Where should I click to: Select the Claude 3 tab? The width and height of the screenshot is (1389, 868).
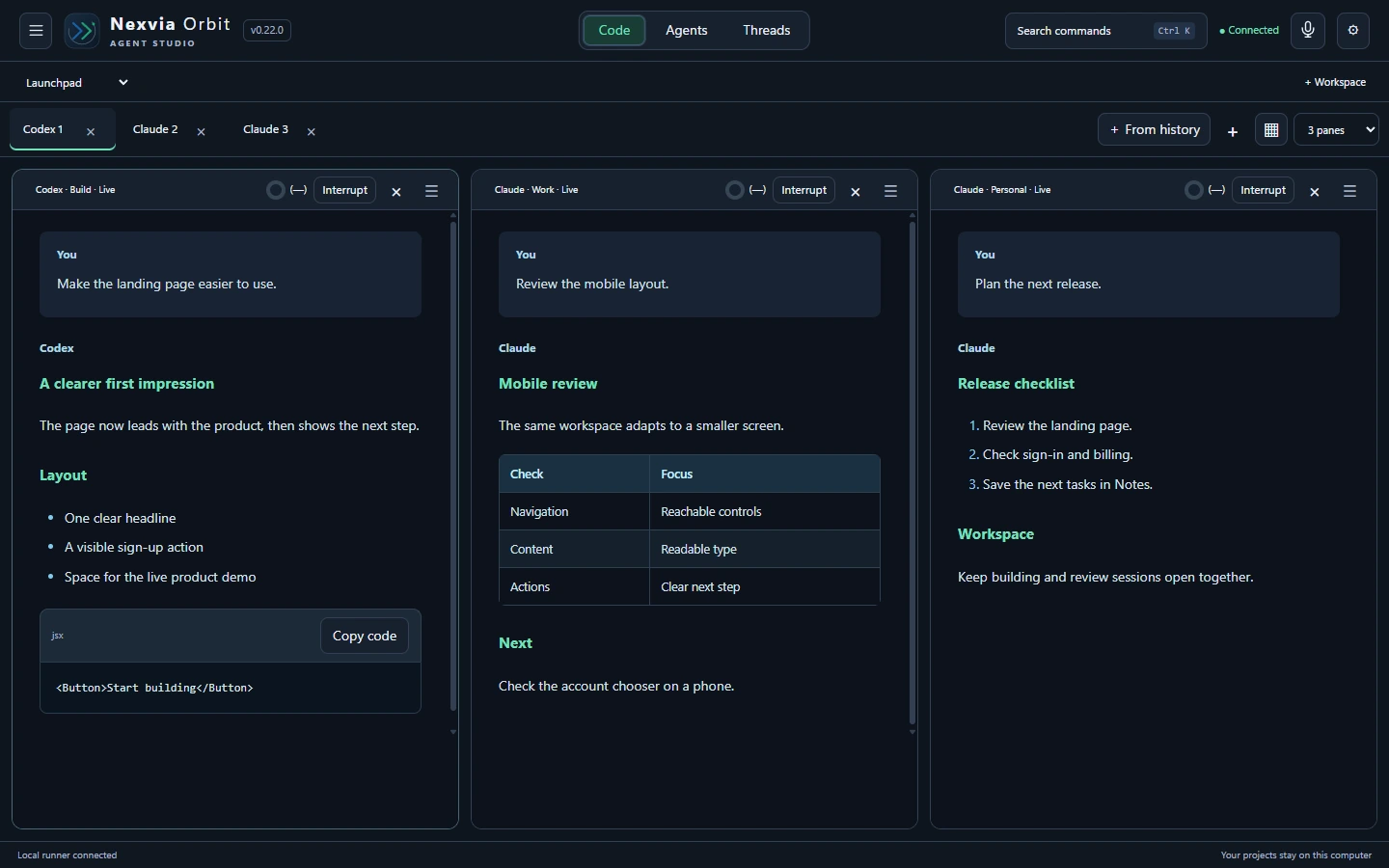pyautogui.click(x=265, y=129)
